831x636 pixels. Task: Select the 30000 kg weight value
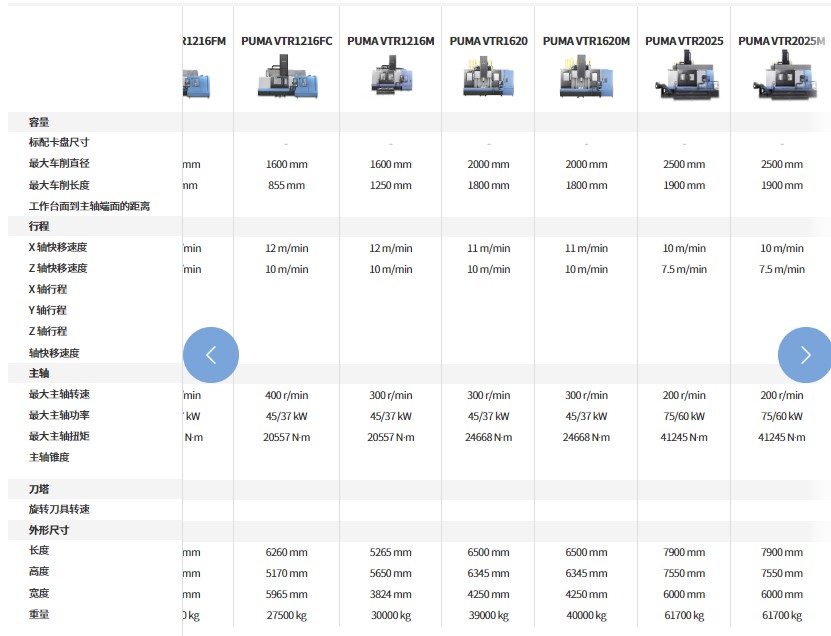[x=391, y=616]
